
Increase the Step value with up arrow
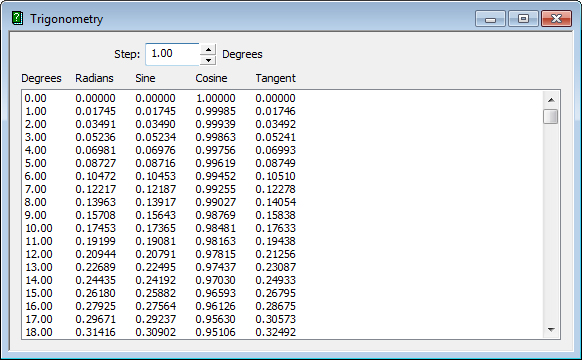point(208,49)
